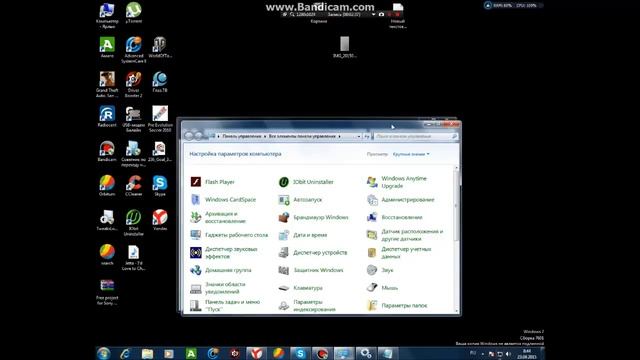Open the Windows CardSpace item

tap(223, 200)
